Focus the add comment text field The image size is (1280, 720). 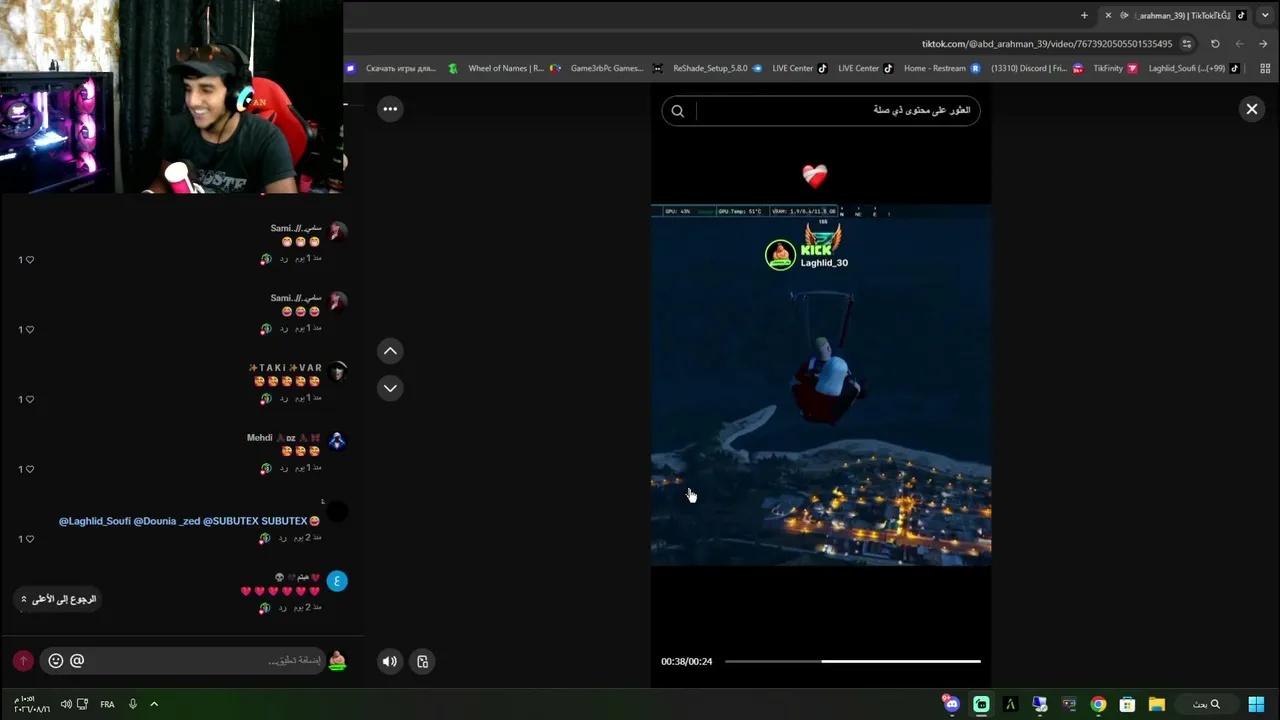click(185, 661)
